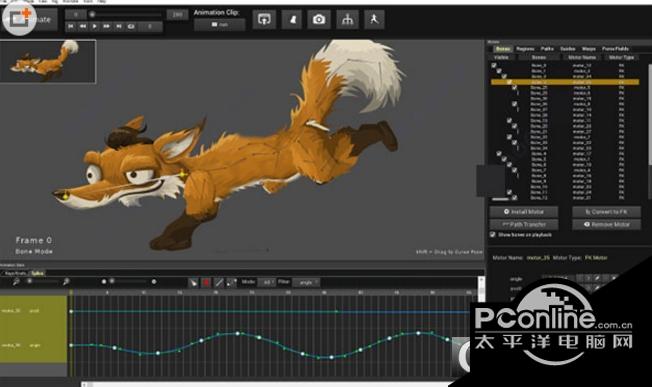The image size is (652, 387).
Task: Click the Convert to FK button
Action: (x=606, y=212)
